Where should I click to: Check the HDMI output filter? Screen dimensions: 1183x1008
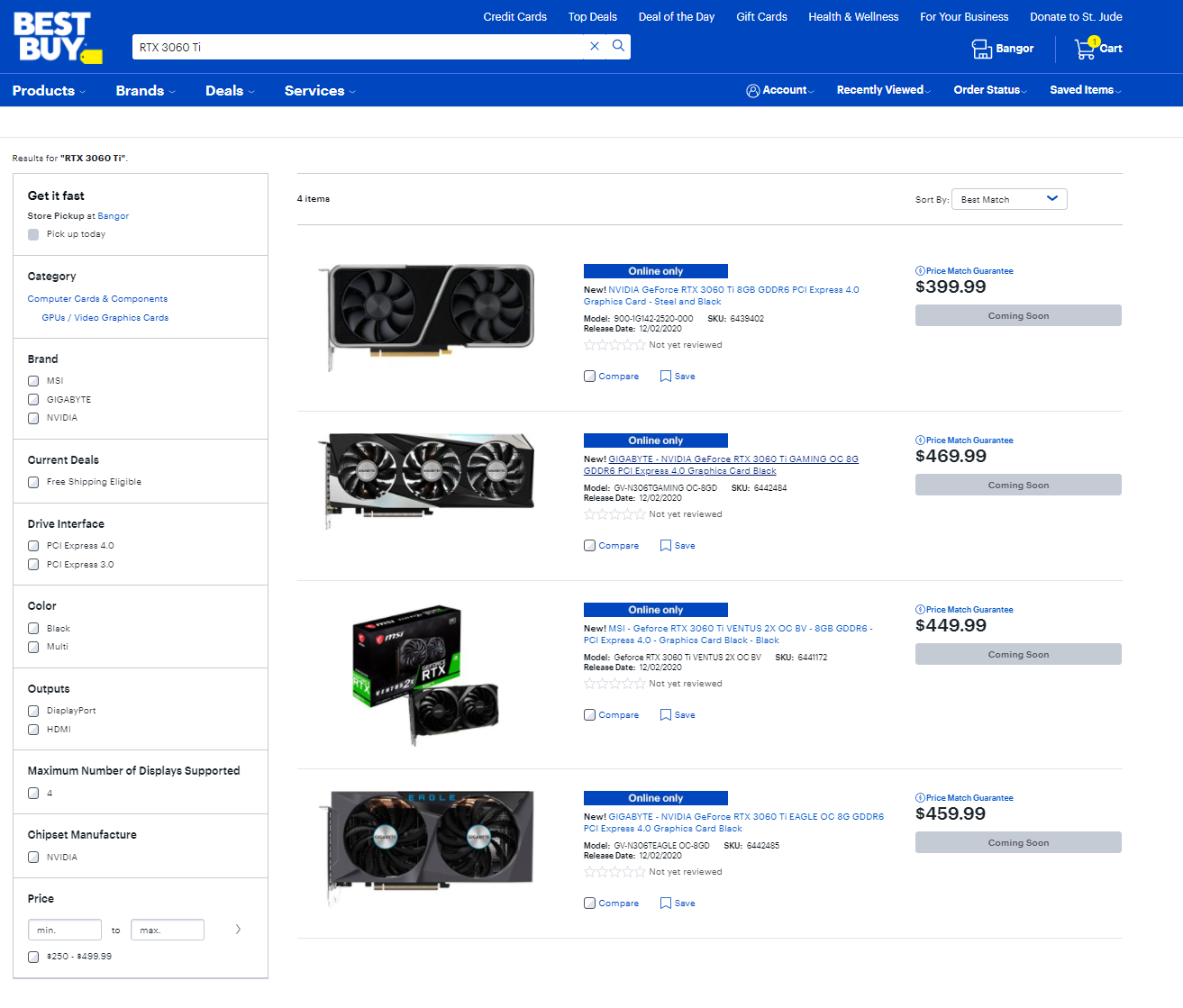click(x=33, y=730)
